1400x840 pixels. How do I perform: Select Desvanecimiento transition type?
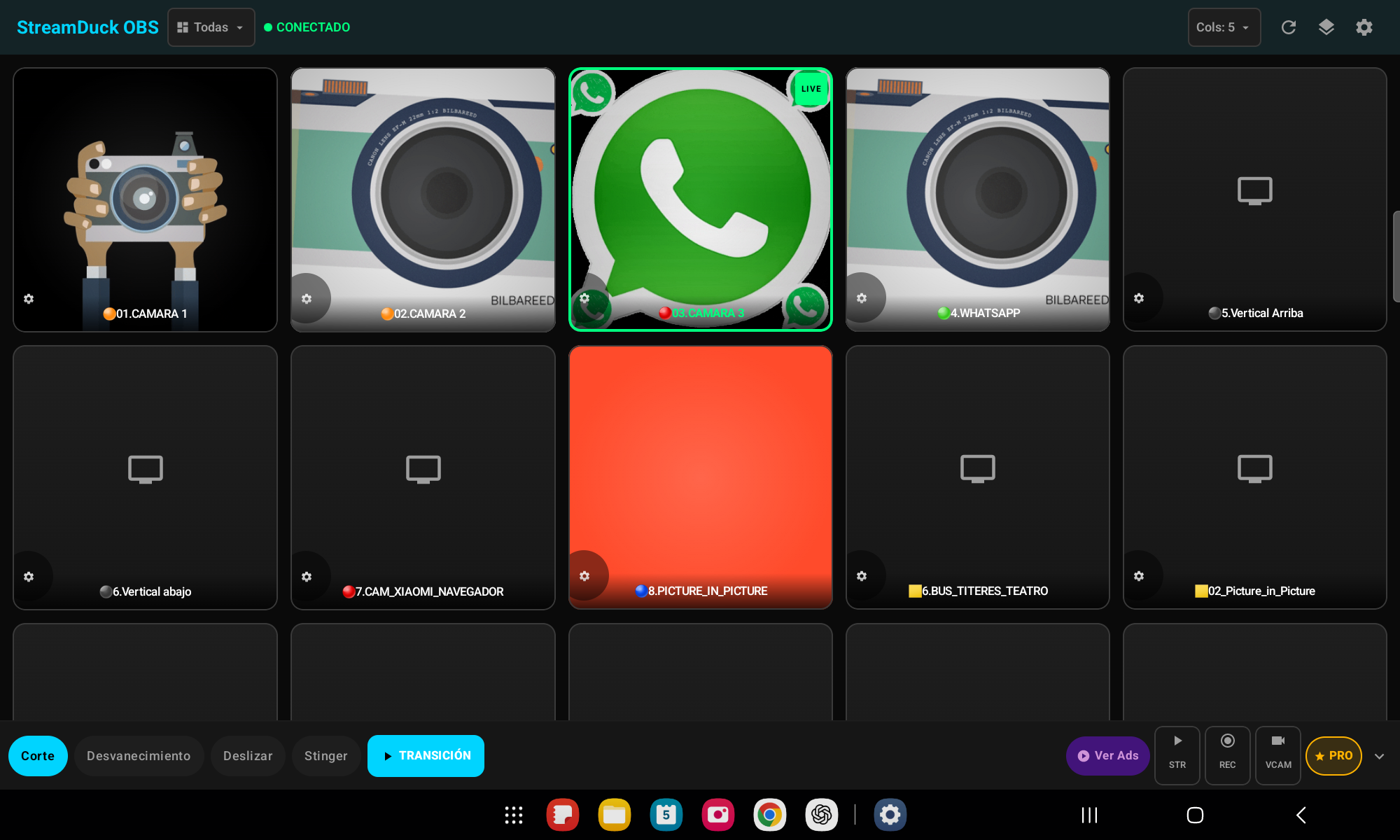139,756
